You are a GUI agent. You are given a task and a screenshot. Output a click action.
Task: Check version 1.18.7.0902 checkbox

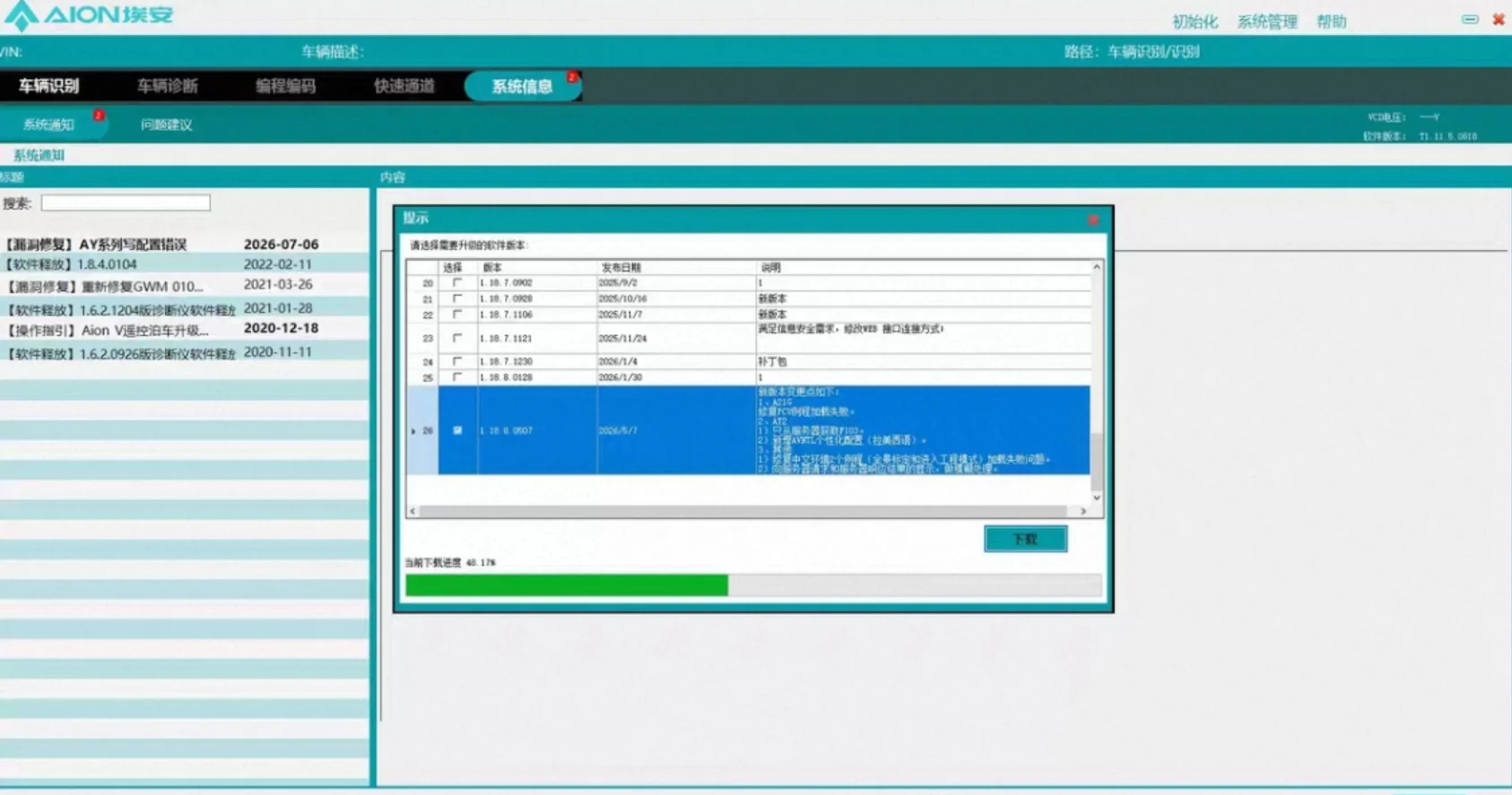[457, 282]
